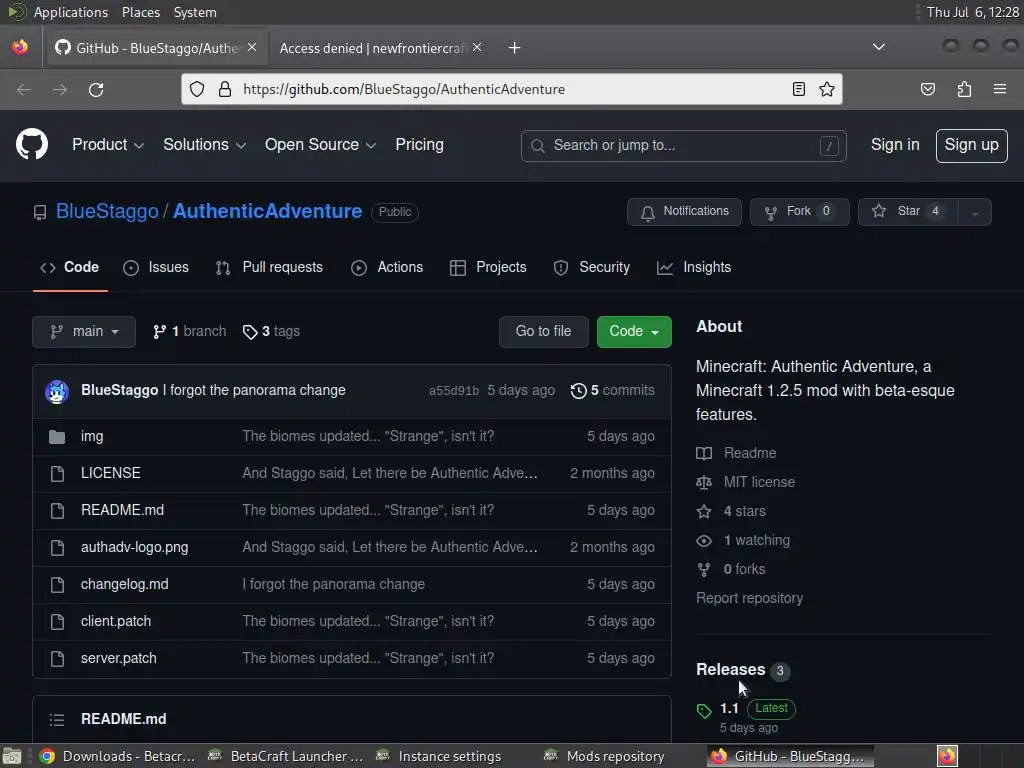This screenshot has height=768, width=1024.
Task: Open the star lists dropdown arrow
Action: pos(974,212)
